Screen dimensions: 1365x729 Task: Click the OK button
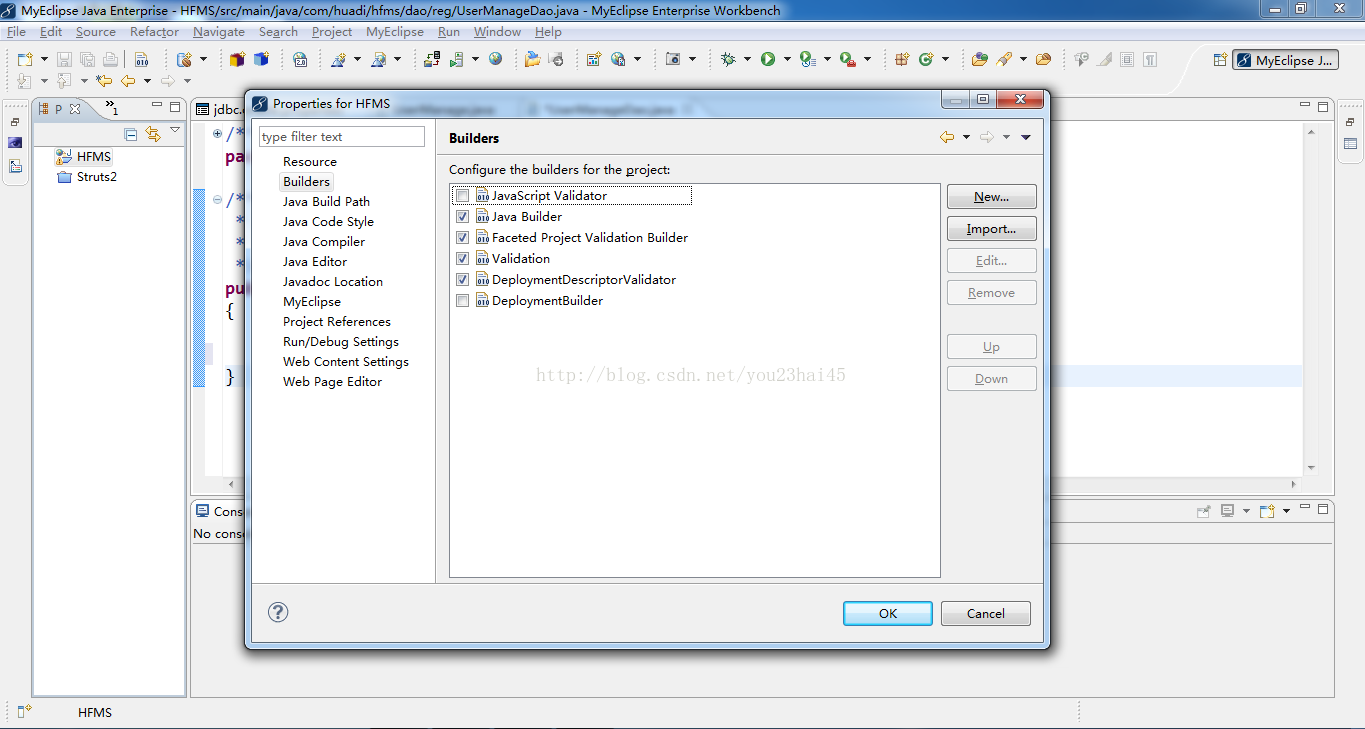pos(888,614)
